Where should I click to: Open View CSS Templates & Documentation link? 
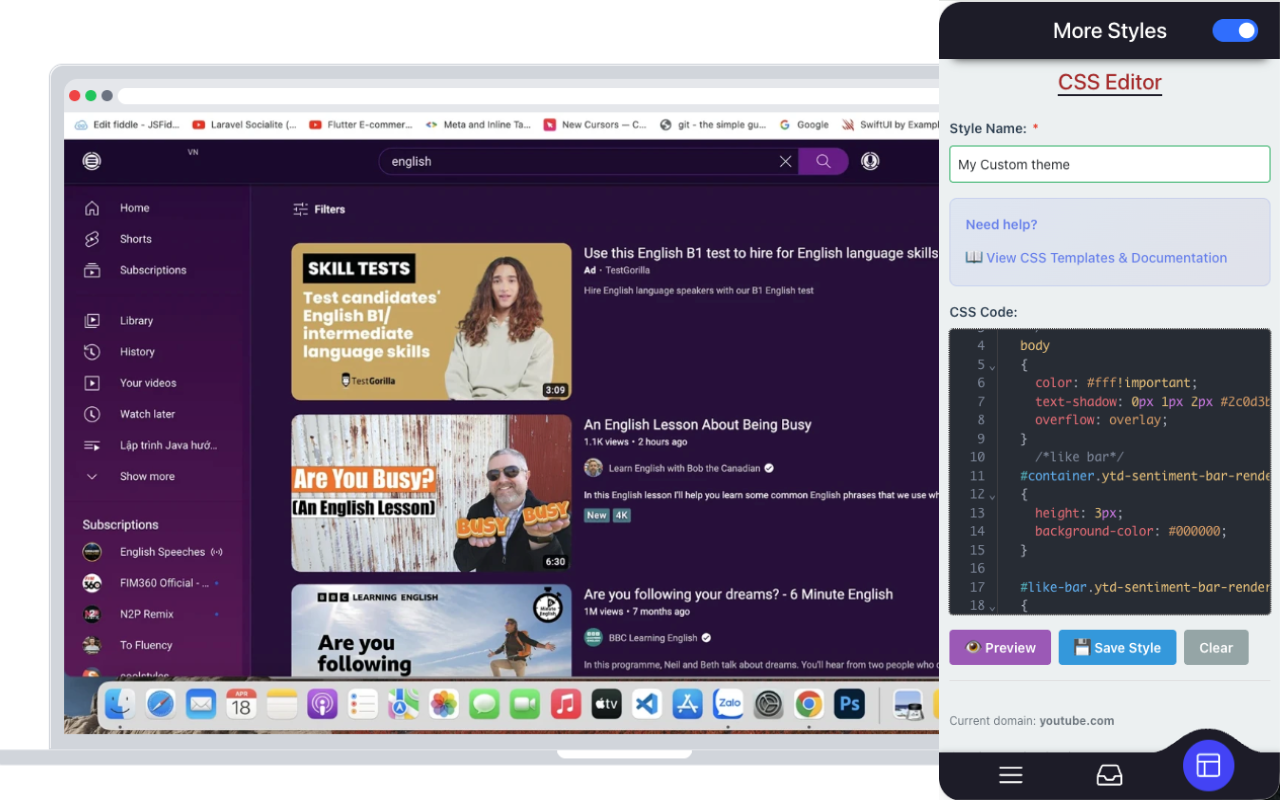coord(1096,258)
